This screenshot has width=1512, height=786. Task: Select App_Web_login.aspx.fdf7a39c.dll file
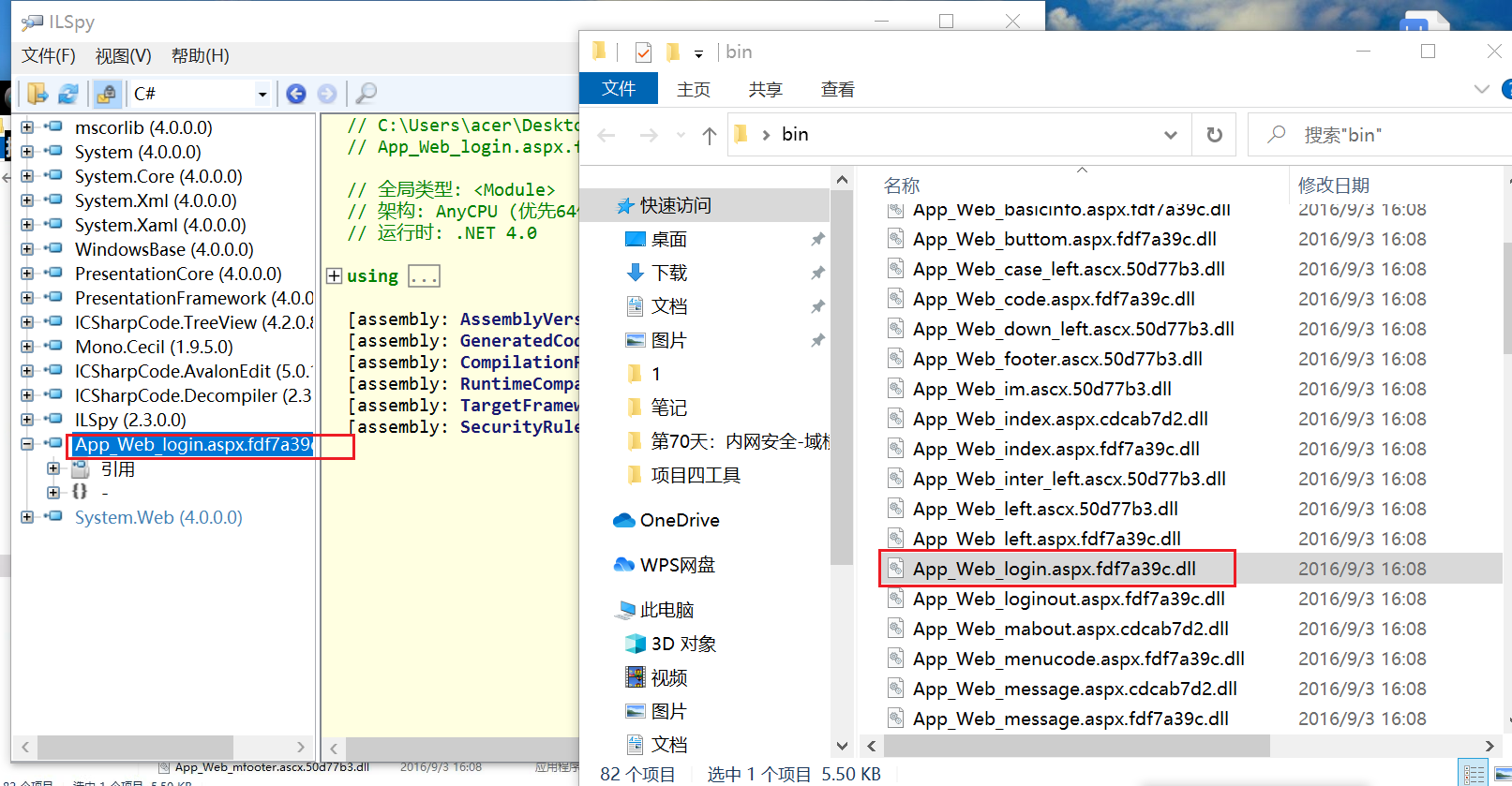pyautogui.click(x=1054, y=569)
